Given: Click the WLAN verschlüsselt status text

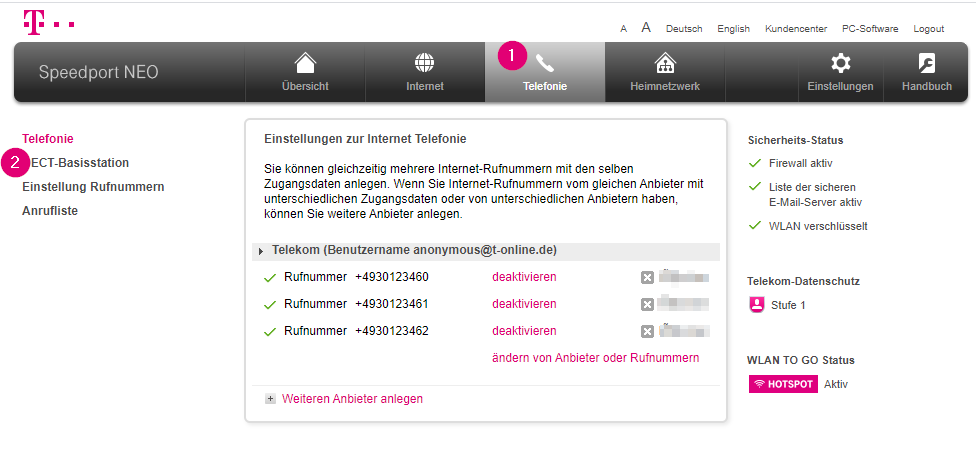Looking at the screenshot, I should pos(818,226).
